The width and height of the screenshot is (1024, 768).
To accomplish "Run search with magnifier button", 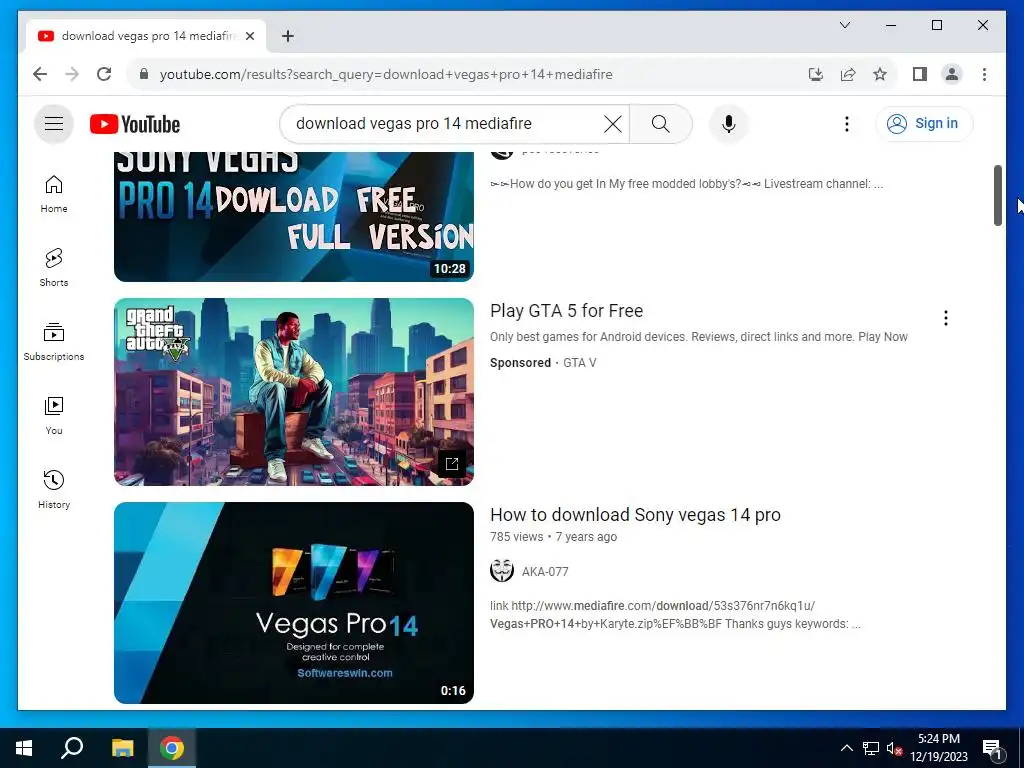I will click(x=660, y=124).
